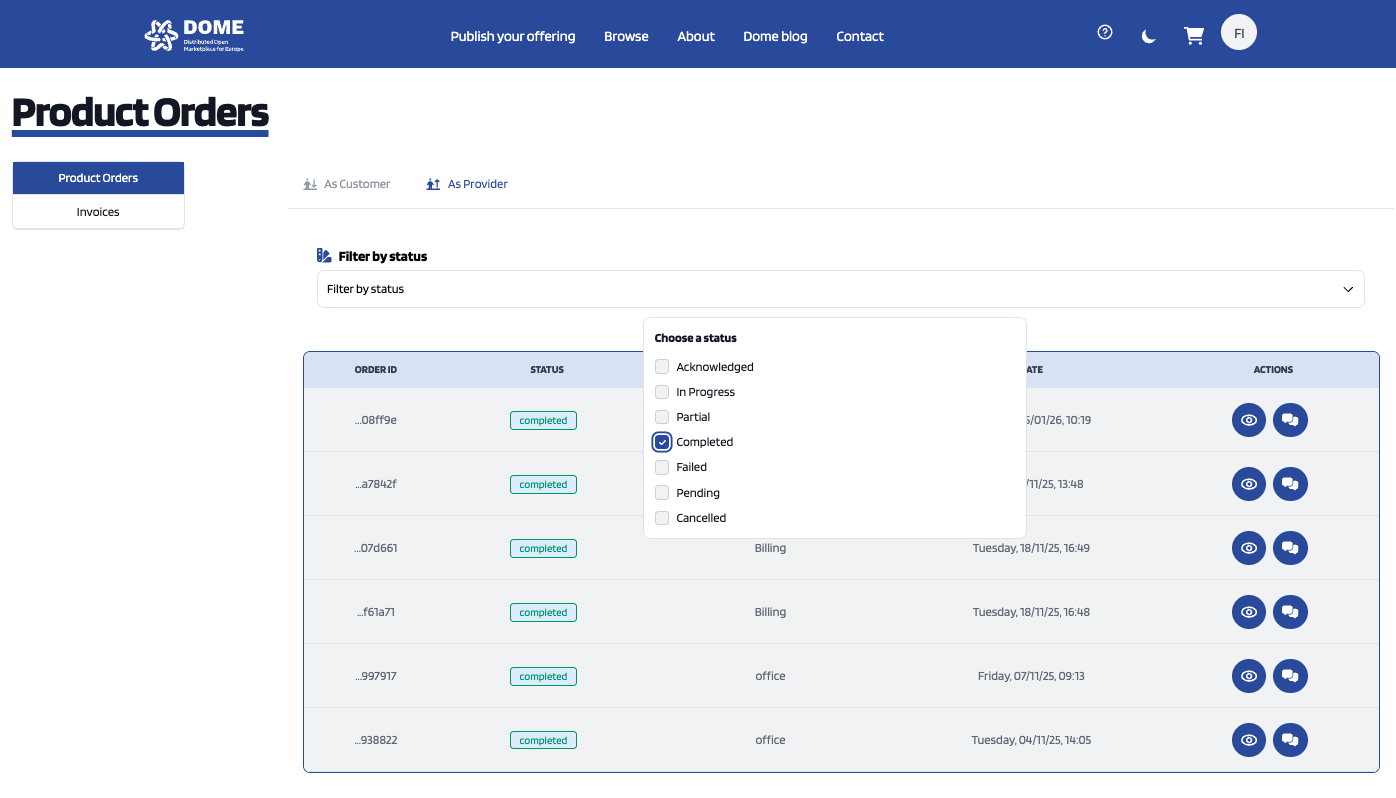Click the completed badge for order f61a71
The height and width of the screenshot is (798, 1396).
click(543, 612)
